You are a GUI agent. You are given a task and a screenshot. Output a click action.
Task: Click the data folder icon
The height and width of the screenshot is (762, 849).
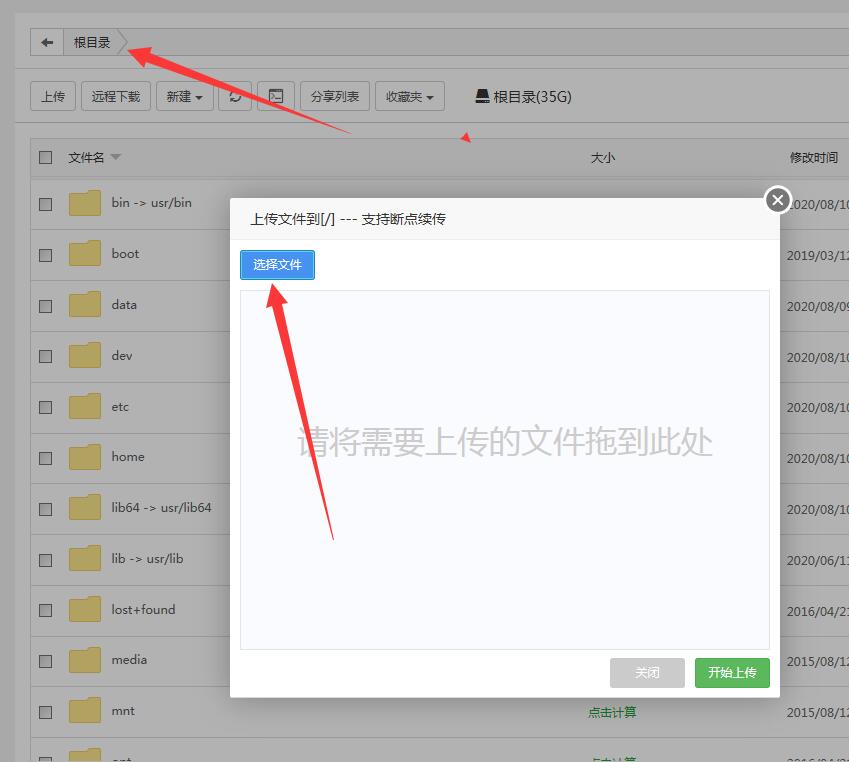[x=85, y=305]
